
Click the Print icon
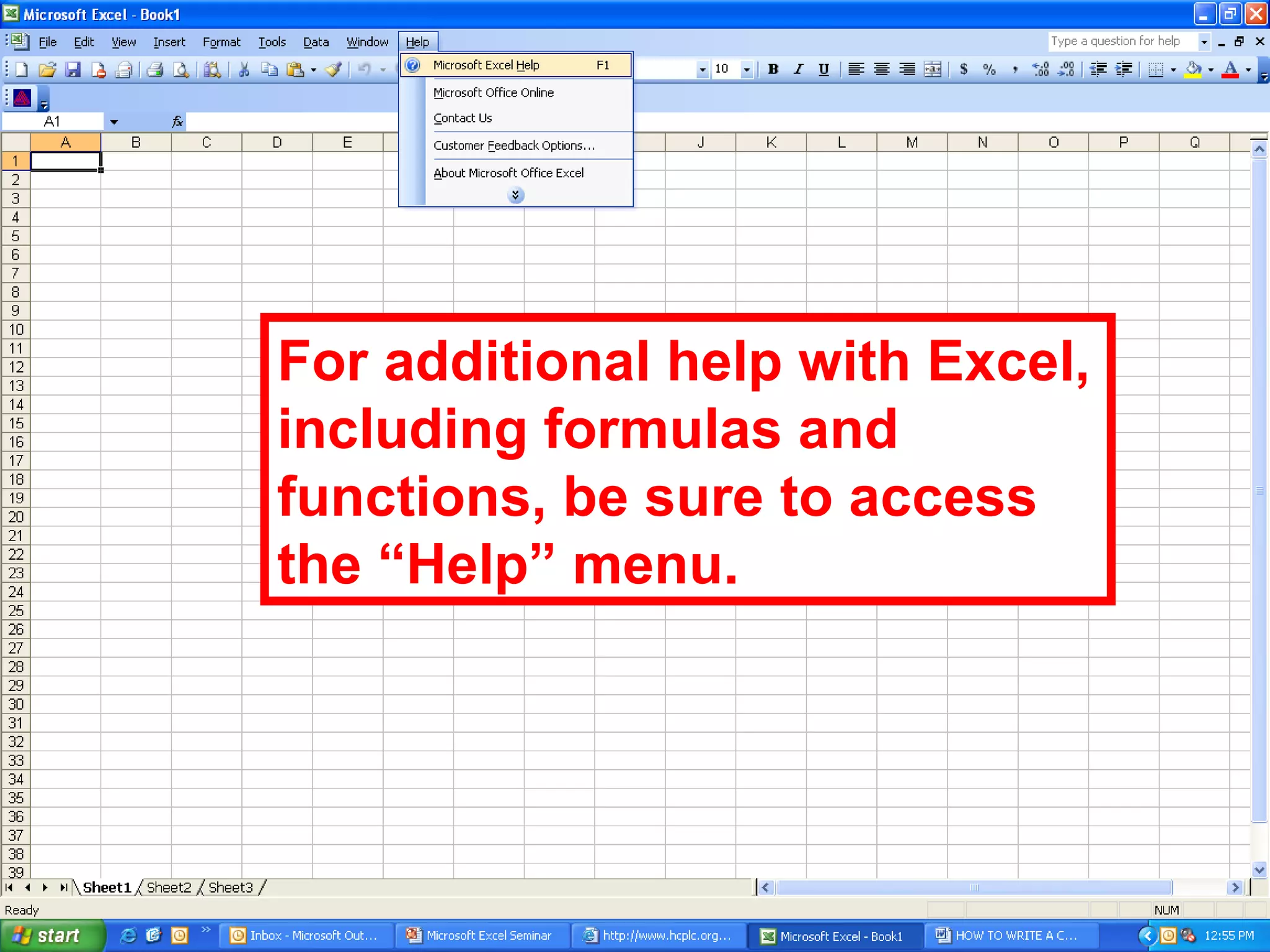pyautogui.click(x=155, y=69)
